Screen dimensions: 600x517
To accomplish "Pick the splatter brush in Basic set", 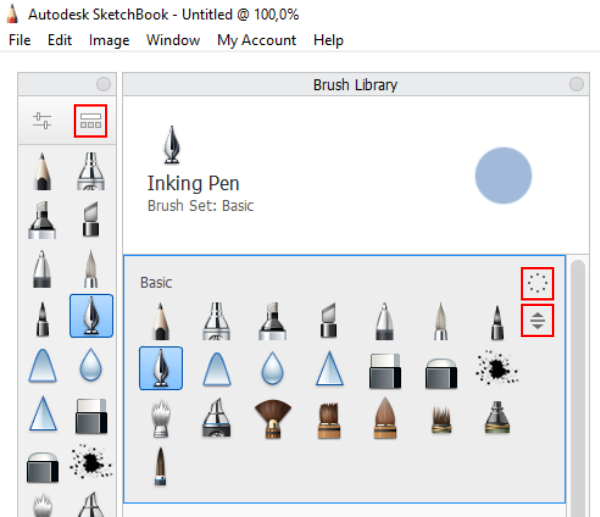I will pos(497,368).
